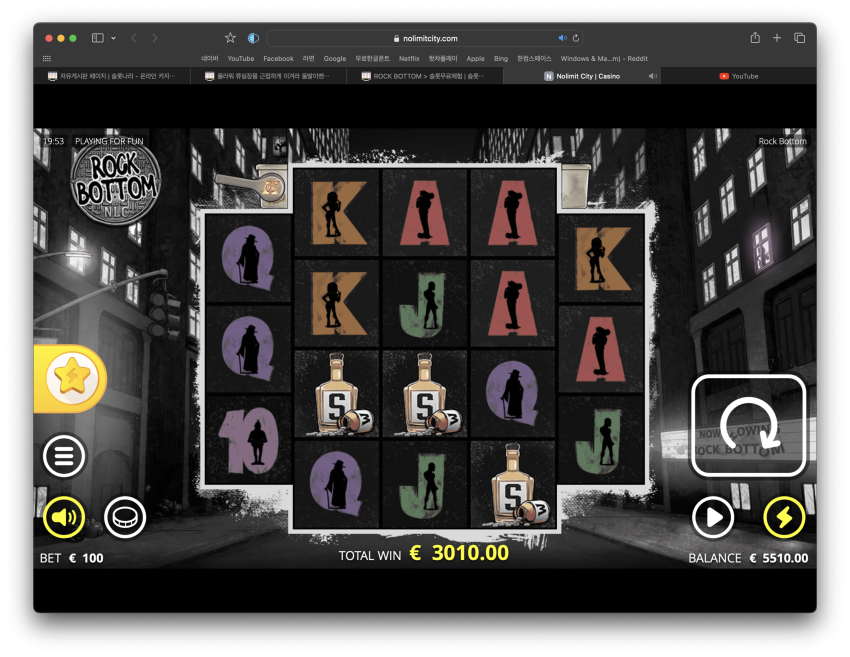Open Apple favorites bookmark
The height and width of the screenshot is (657, 850).
pos(475,59)
